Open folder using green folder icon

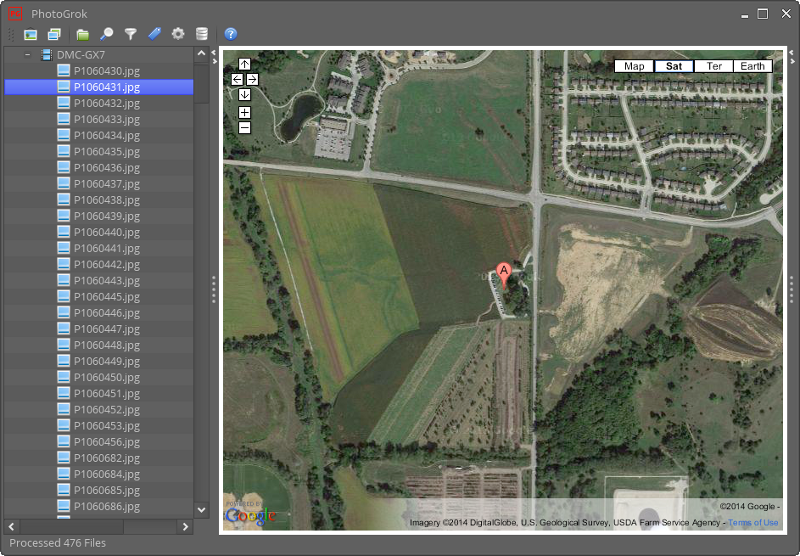83,34
